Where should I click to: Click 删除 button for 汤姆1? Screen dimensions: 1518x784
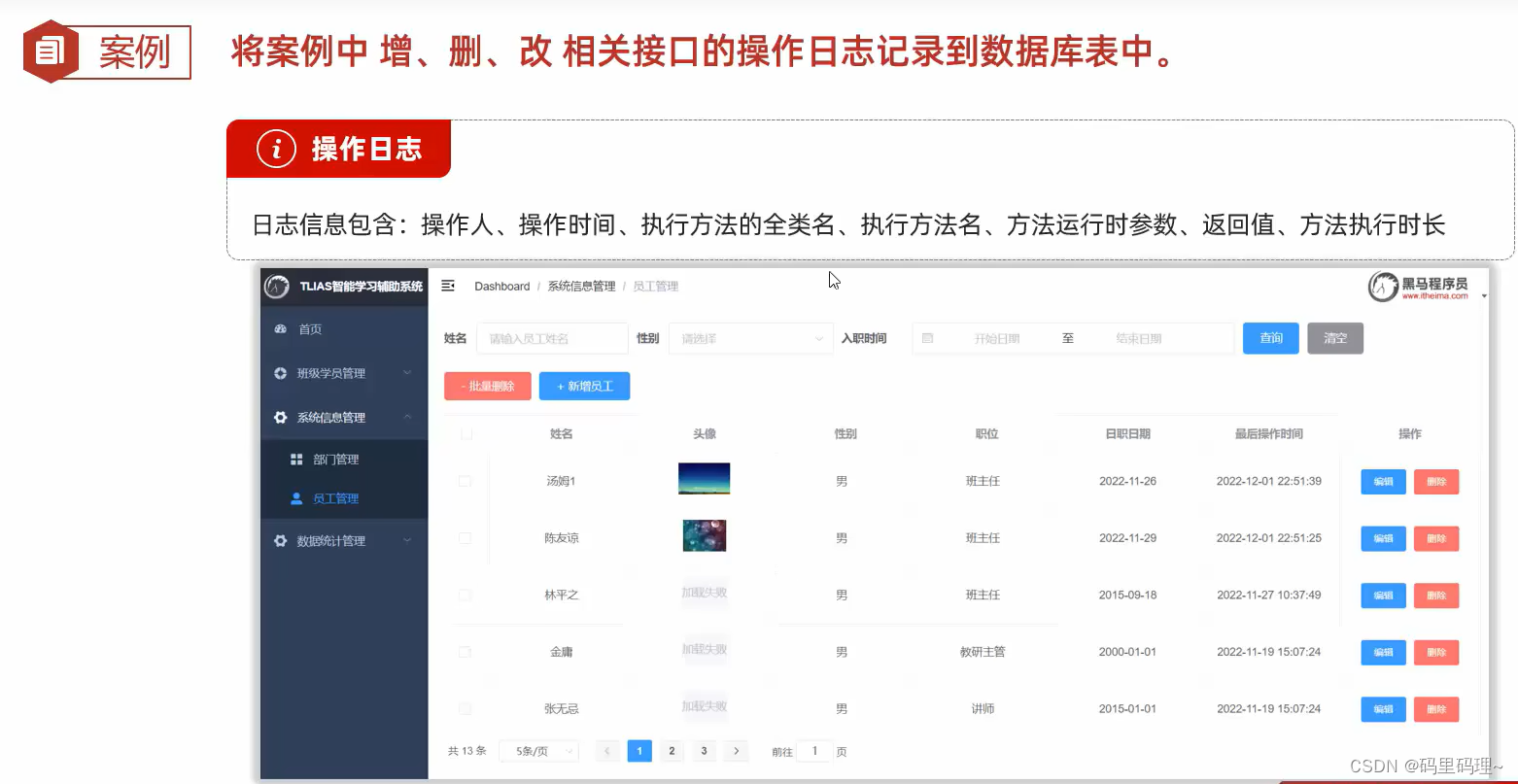click(1436, 482)
